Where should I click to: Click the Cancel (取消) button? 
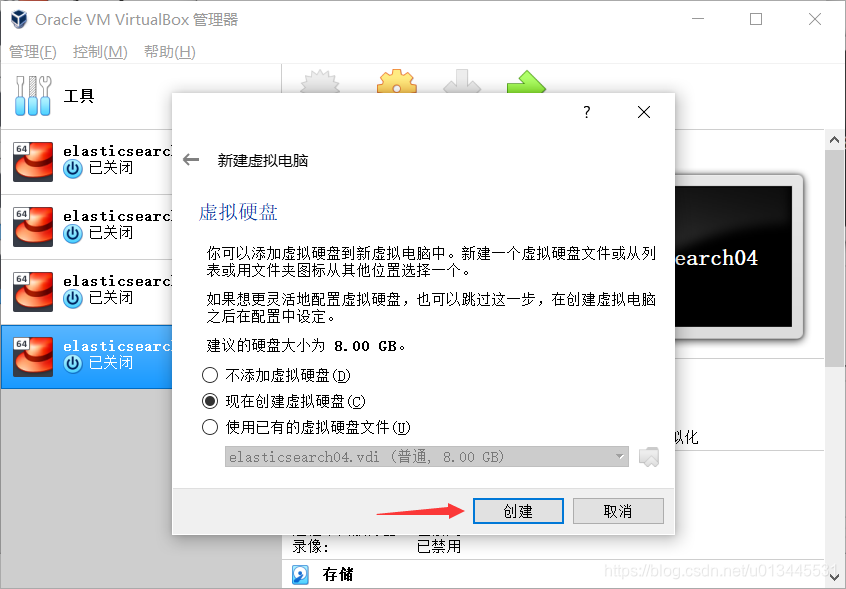[618, 511]
